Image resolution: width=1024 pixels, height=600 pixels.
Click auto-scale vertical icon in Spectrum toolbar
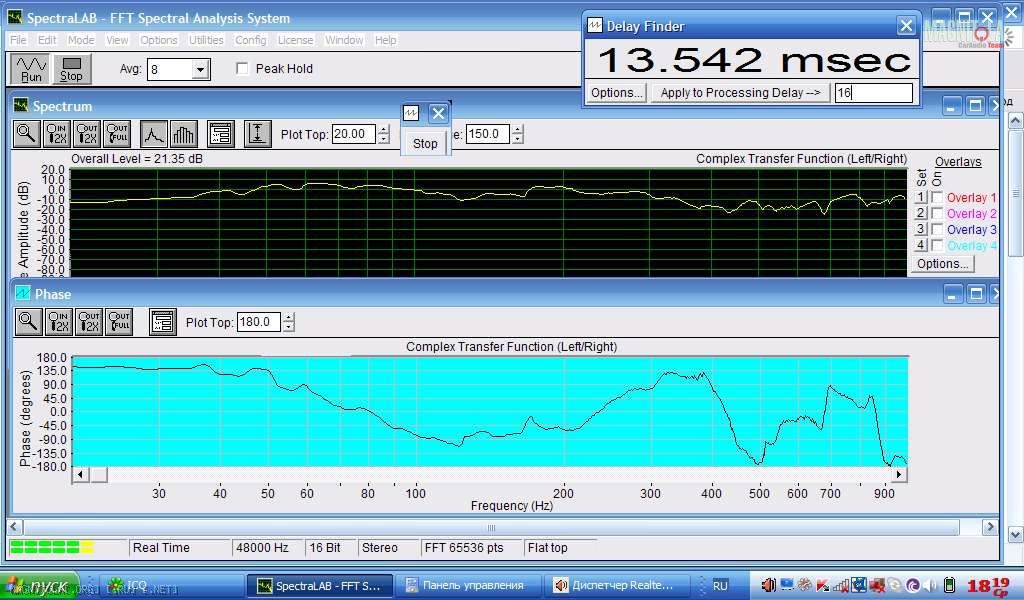(258, 133)
